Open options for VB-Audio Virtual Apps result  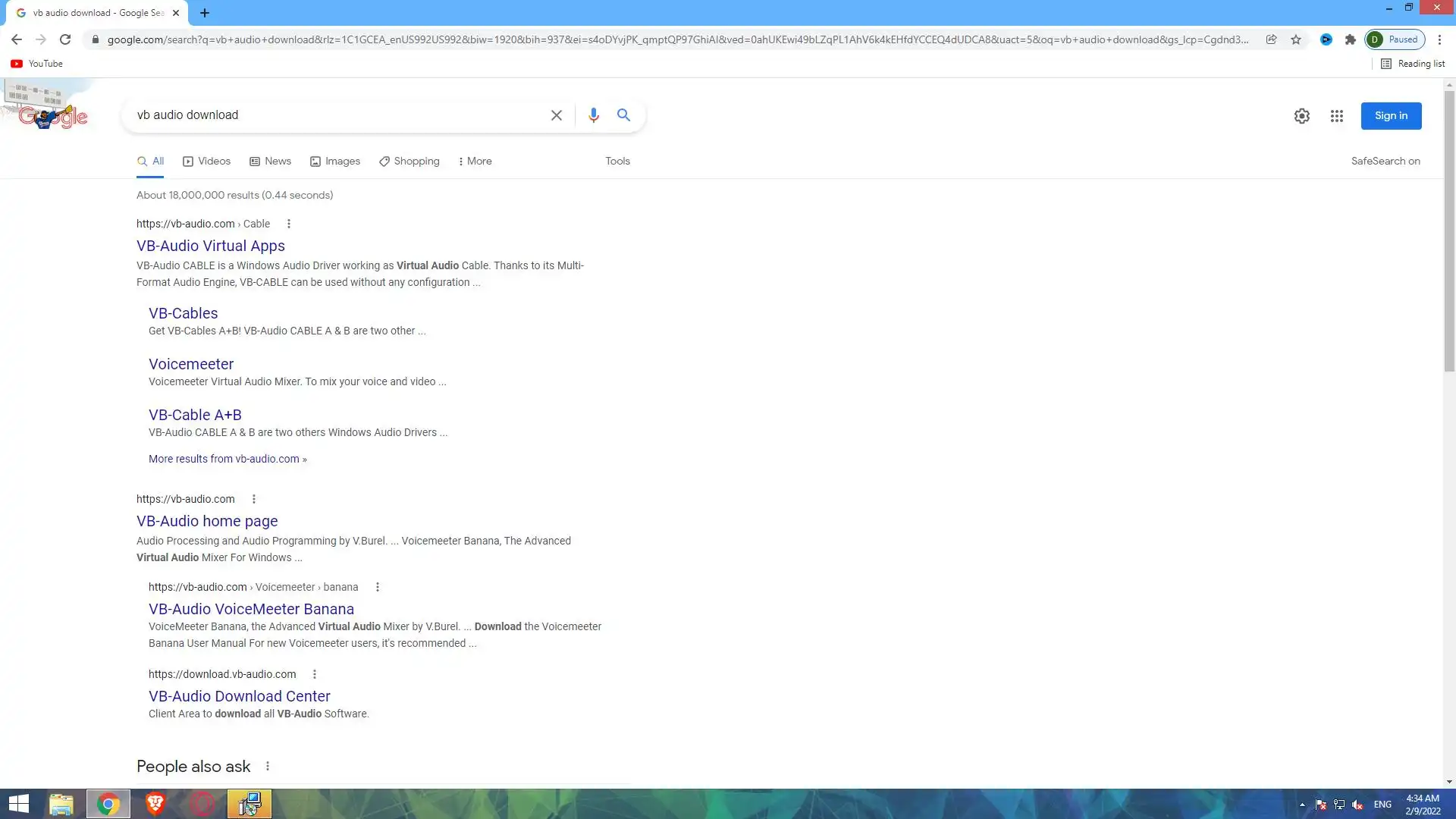pos(289,224)
